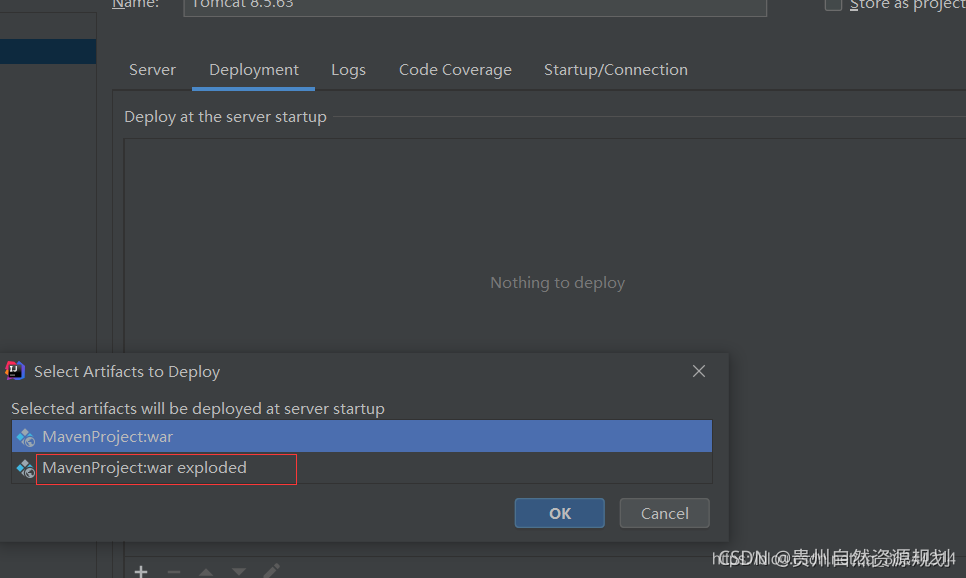The height and width of the screenshot is (578, 966).
Task: Open the Startup/Connection tab
Action: tap(615, 70)
